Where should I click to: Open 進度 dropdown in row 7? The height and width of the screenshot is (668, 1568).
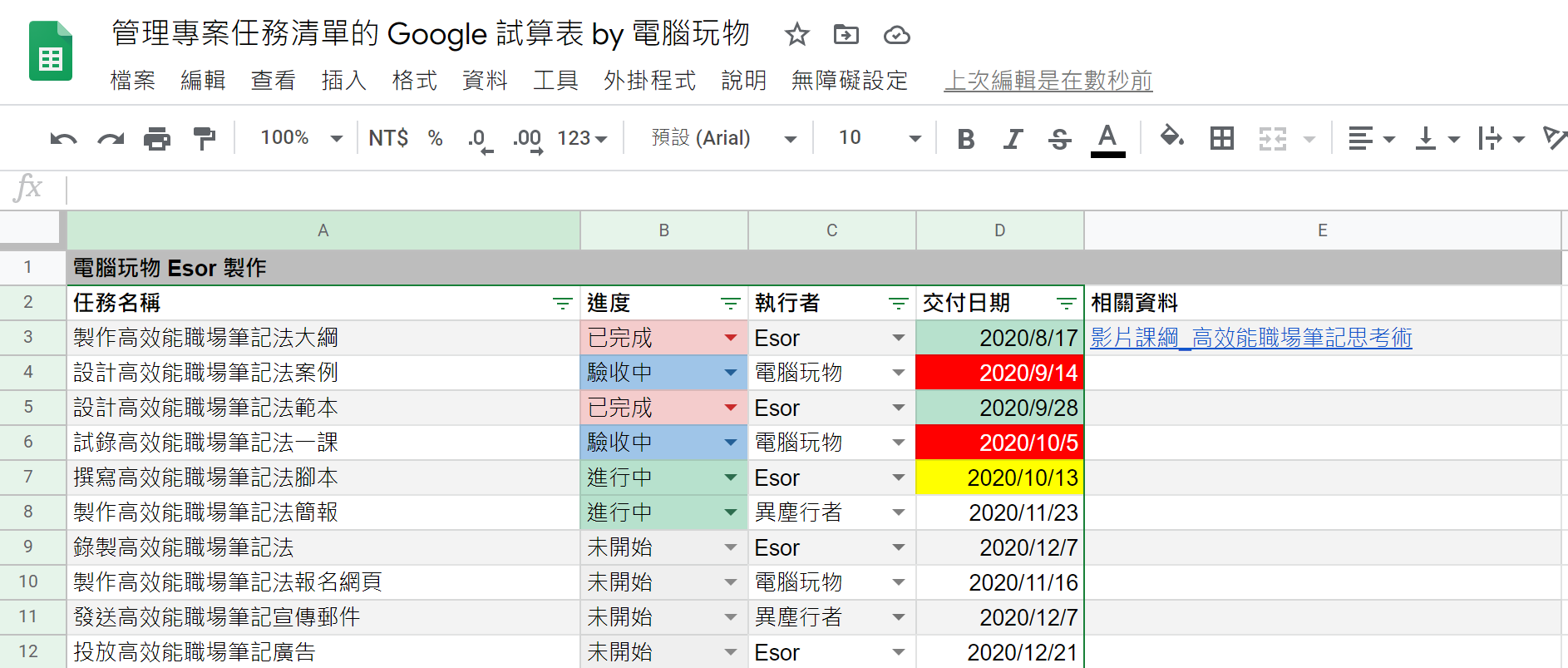731,477
